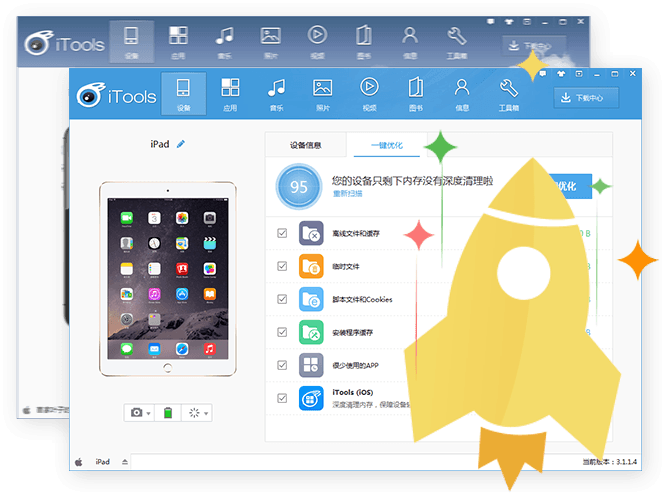
Task: Click the iTools (iOS) app icon
Action: click(x=311, y=398)
